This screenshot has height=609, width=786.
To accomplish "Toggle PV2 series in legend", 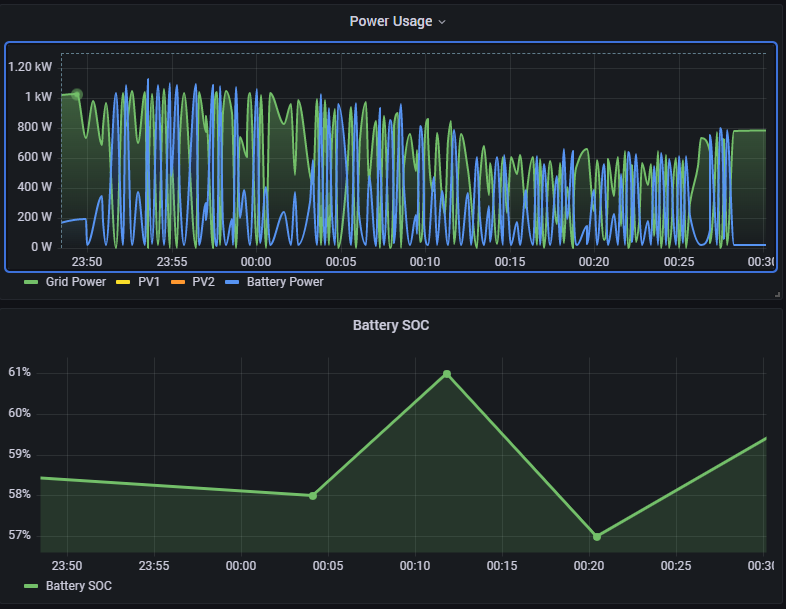I will coord(204,282).
